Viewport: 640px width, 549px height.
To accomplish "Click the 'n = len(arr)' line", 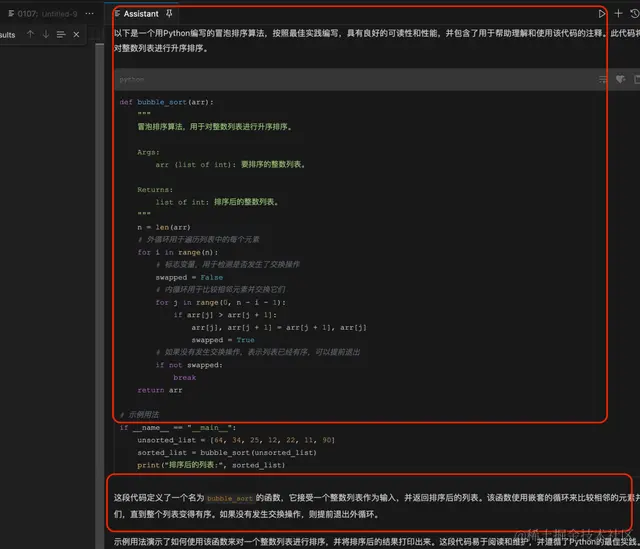I will [164, 227].
